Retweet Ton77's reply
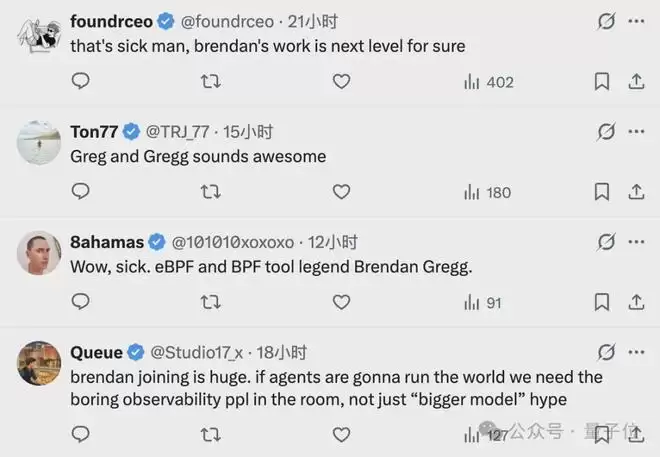The width and height of the screenshot is (660, 457). click(211, 192)
